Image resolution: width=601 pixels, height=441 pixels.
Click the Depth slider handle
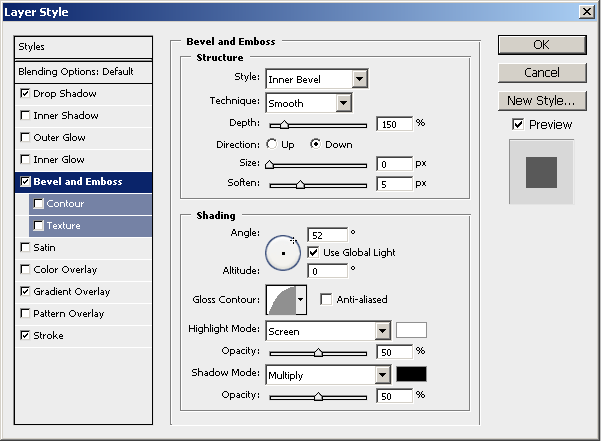coord(285,125)
